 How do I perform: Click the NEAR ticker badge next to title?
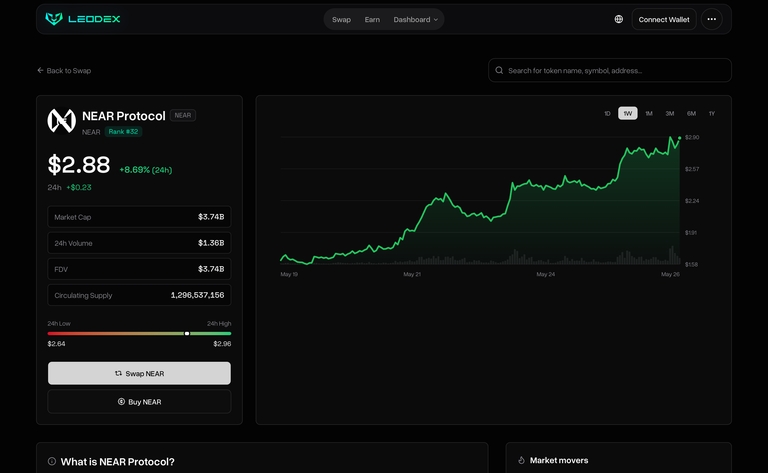(x=183, y=116)
